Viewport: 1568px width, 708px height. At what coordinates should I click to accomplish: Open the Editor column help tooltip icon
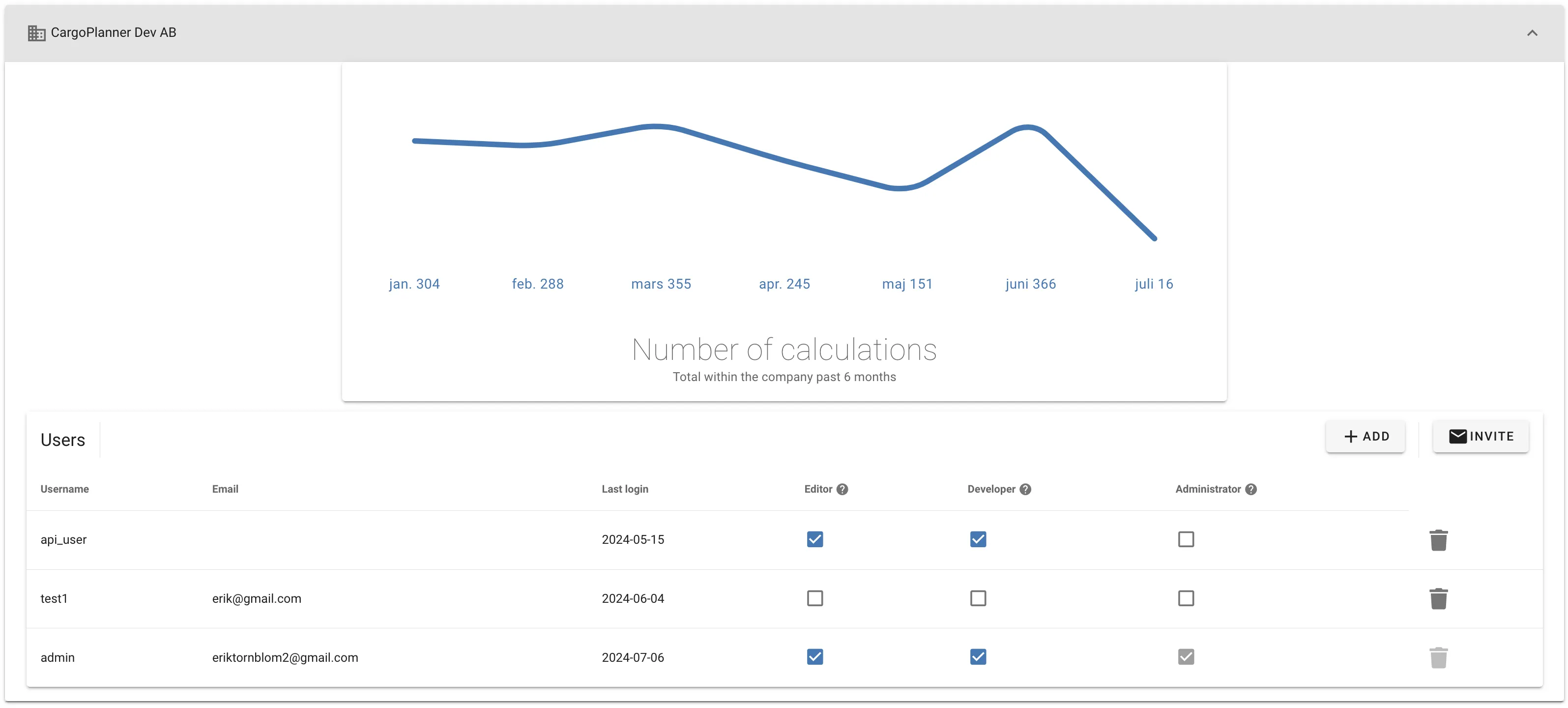[842, 489]
